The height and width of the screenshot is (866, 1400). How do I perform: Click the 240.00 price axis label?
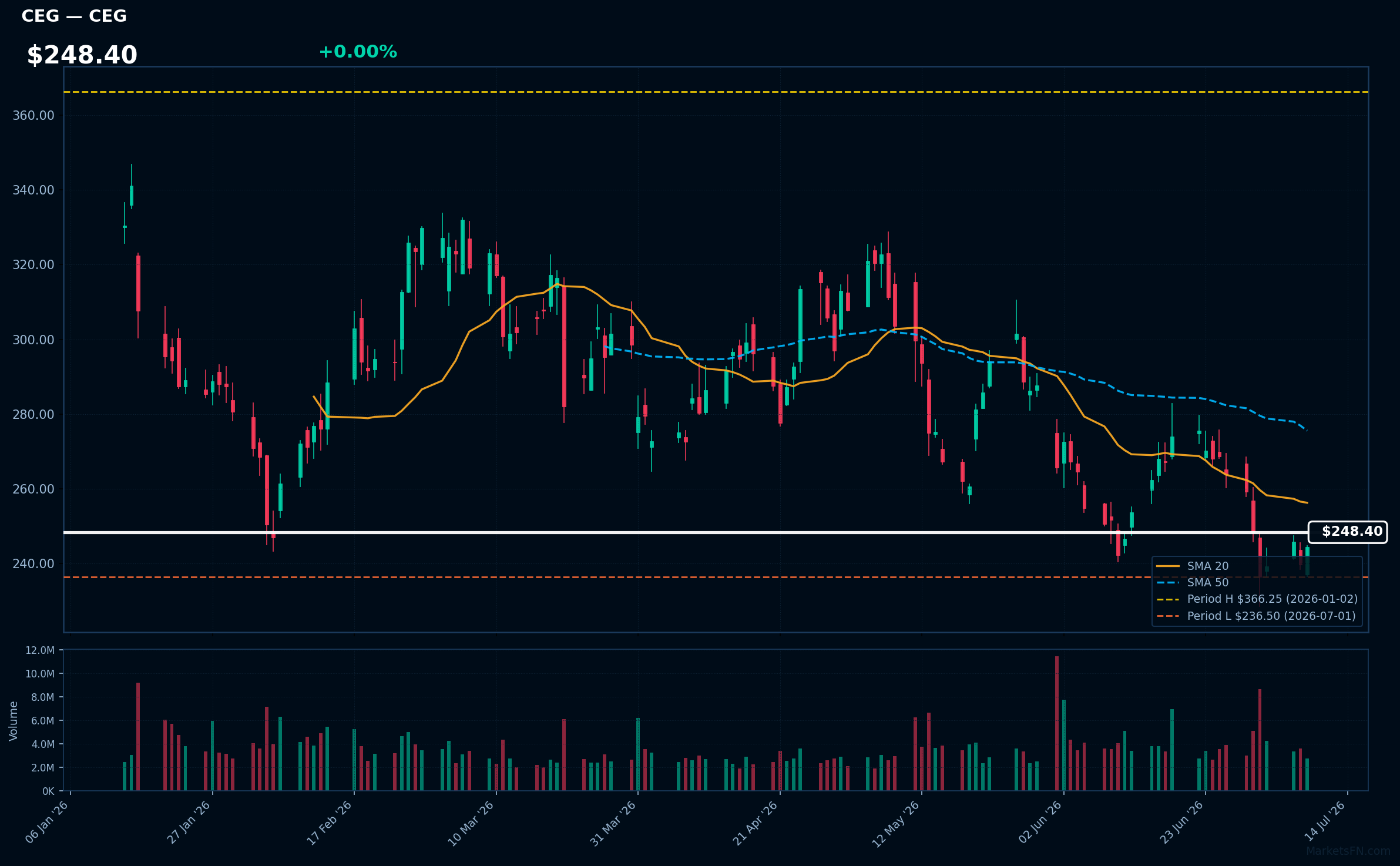pos(33,563)
